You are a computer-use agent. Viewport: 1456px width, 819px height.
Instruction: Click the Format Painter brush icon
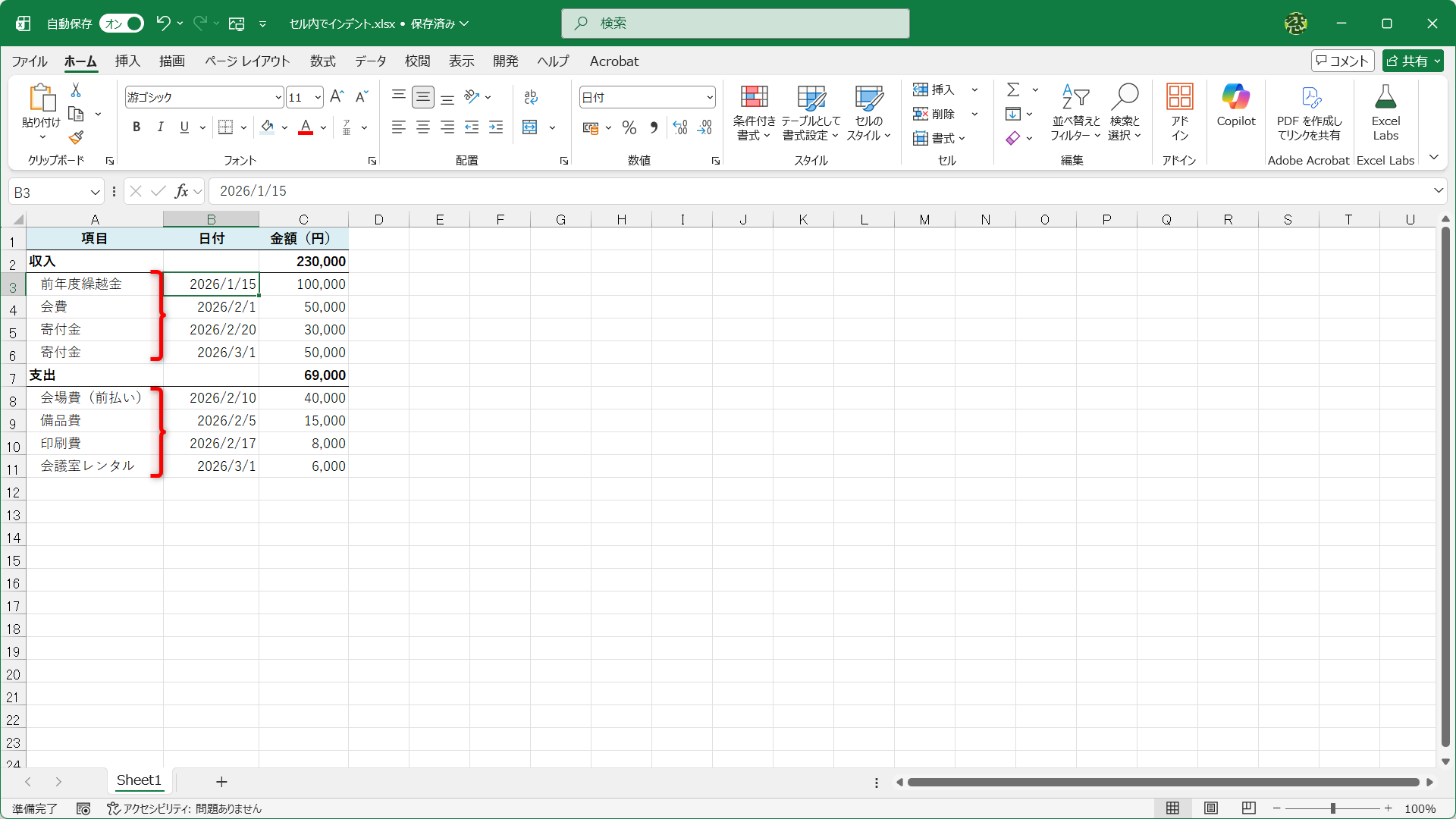(x=76, y=138)
